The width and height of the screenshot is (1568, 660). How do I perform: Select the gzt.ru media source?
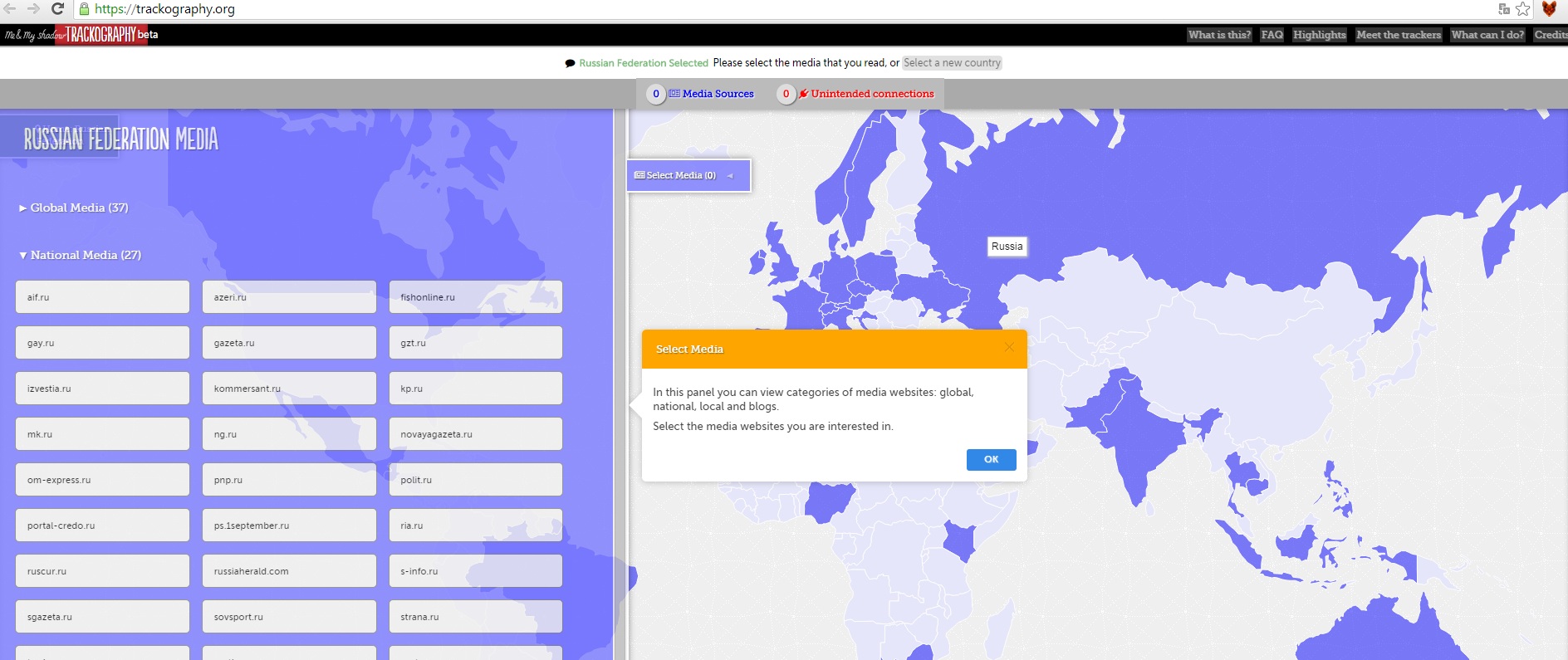[x=476, y=343]
